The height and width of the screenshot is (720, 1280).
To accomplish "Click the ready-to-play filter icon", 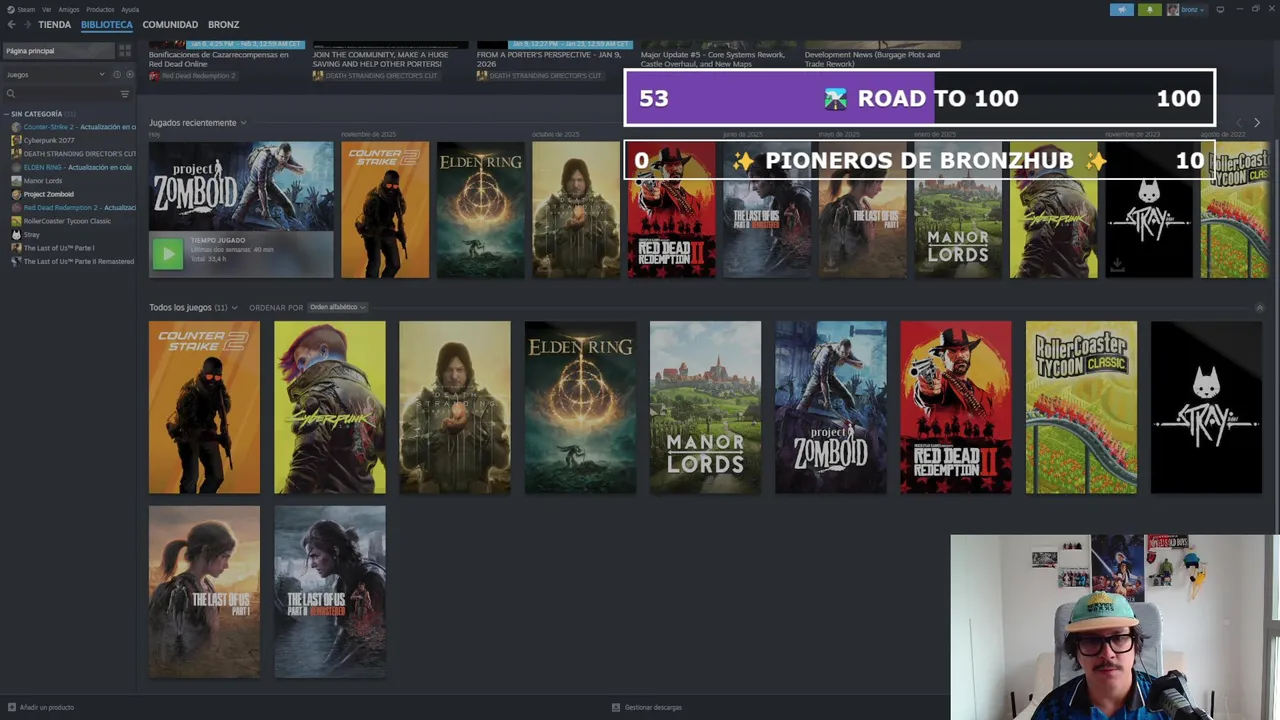I will coord(129,74).
